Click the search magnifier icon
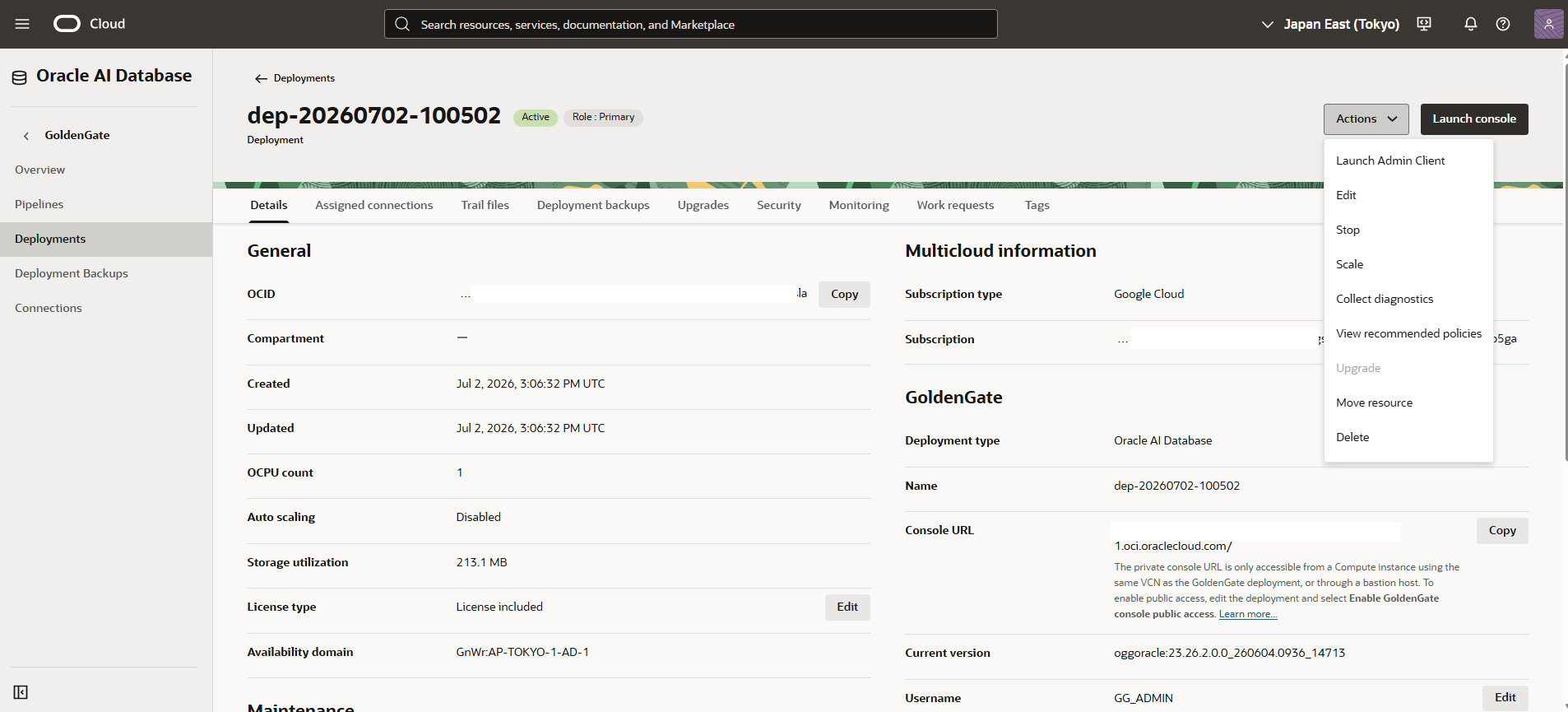Screen dimensions: 1568x712 tap(402, 24)
